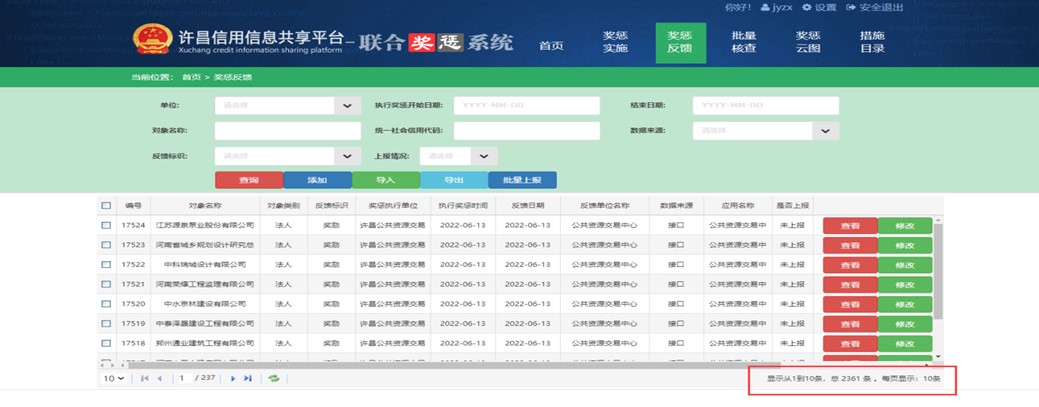This screenshot has width=1039, height=407.
Task: Jump to the last results page
Action: coord(248,379)
